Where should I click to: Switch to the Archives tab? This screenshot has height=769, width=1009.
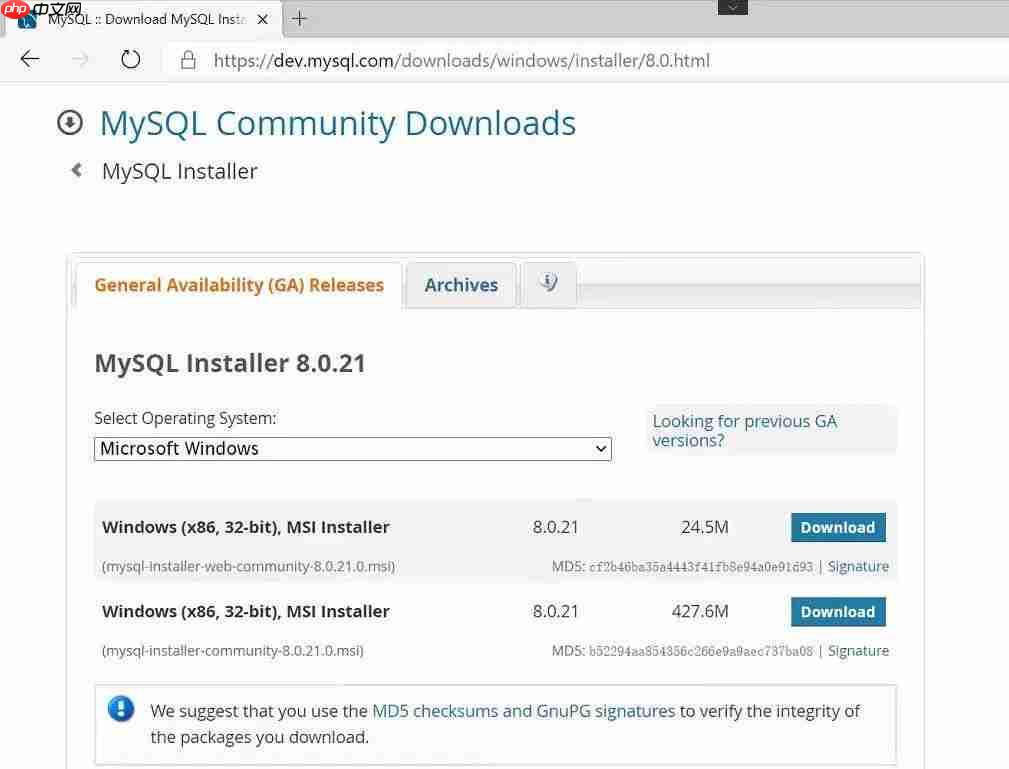461,285
